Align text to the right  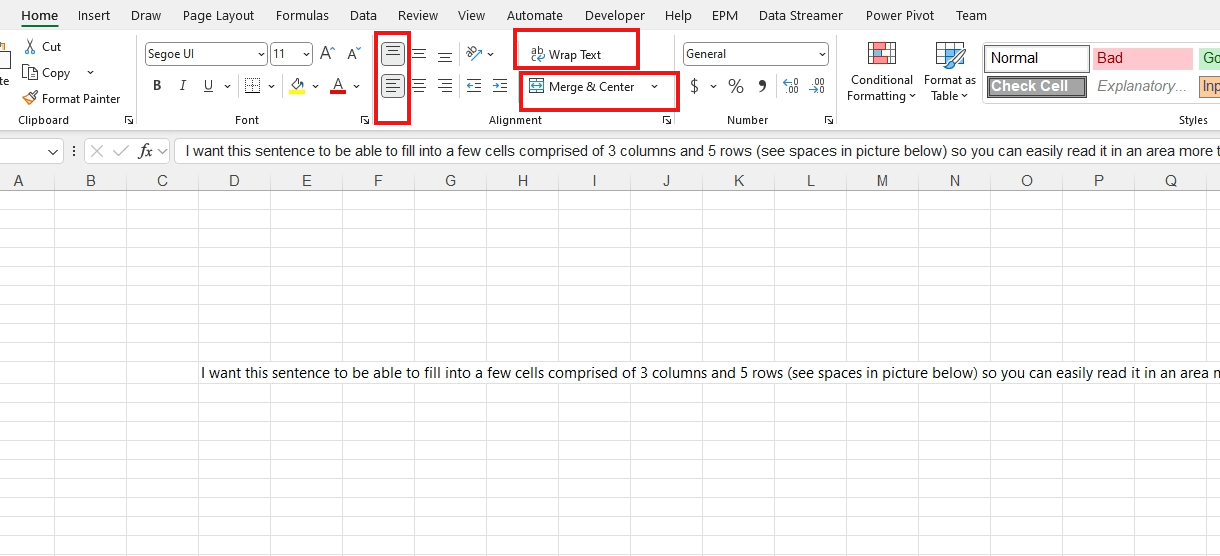click(x=445, y=86)
